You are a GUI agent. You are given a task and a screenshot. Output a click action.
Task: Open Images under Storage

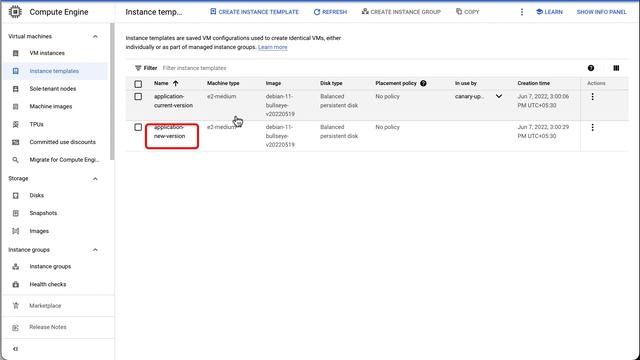pyautogui.click(x=39, y=231)
